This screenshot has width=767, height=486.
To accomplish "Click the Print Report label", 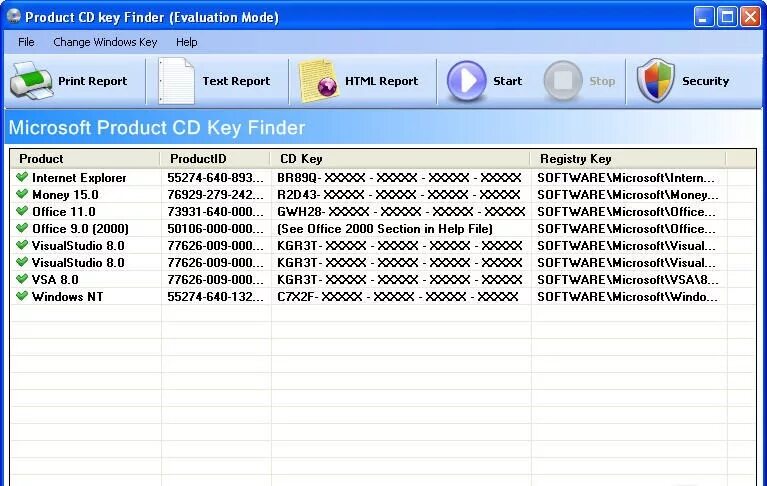I will (92, 81).
